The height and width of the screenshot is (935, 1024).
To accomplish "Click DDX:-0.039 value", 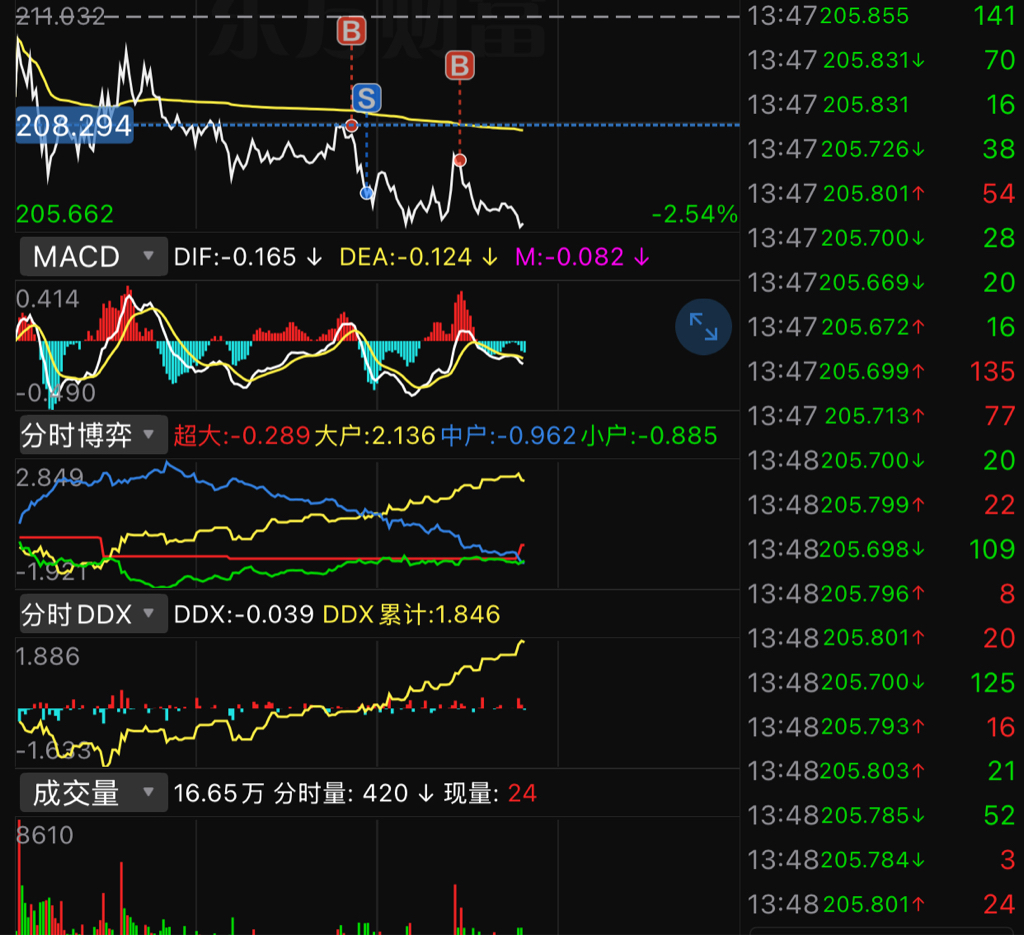I will tap(244, 614).
